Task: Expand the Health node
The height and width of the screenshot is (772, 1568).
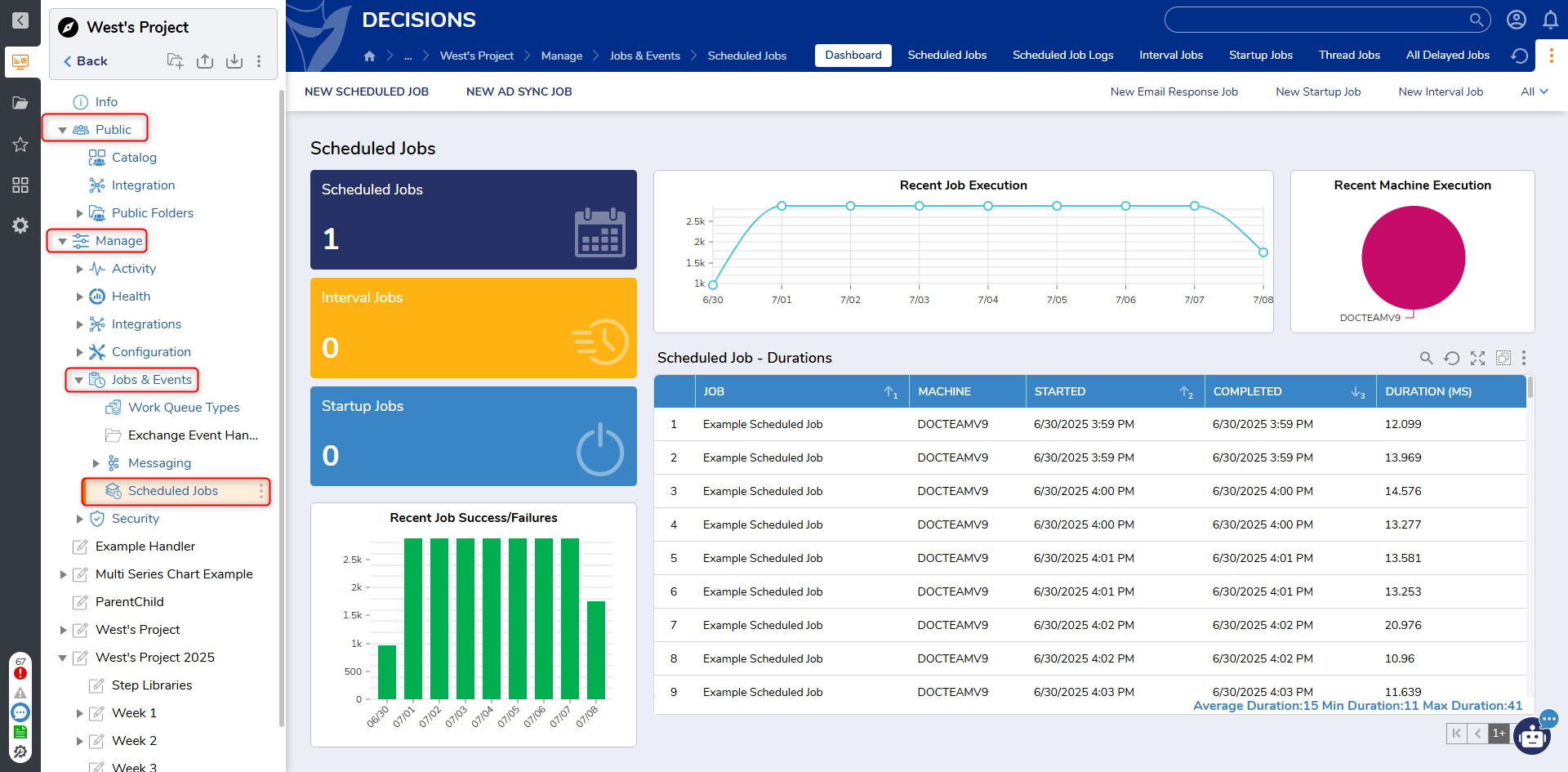Action: point(79,297)
